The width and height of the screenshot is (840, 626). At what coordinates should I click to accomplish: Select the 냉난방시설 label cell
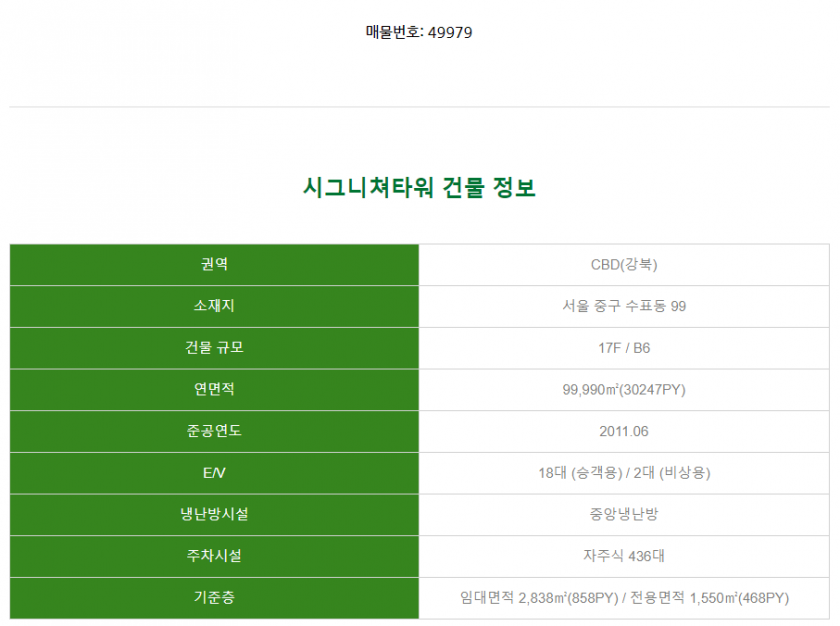[x=214, y=514]
